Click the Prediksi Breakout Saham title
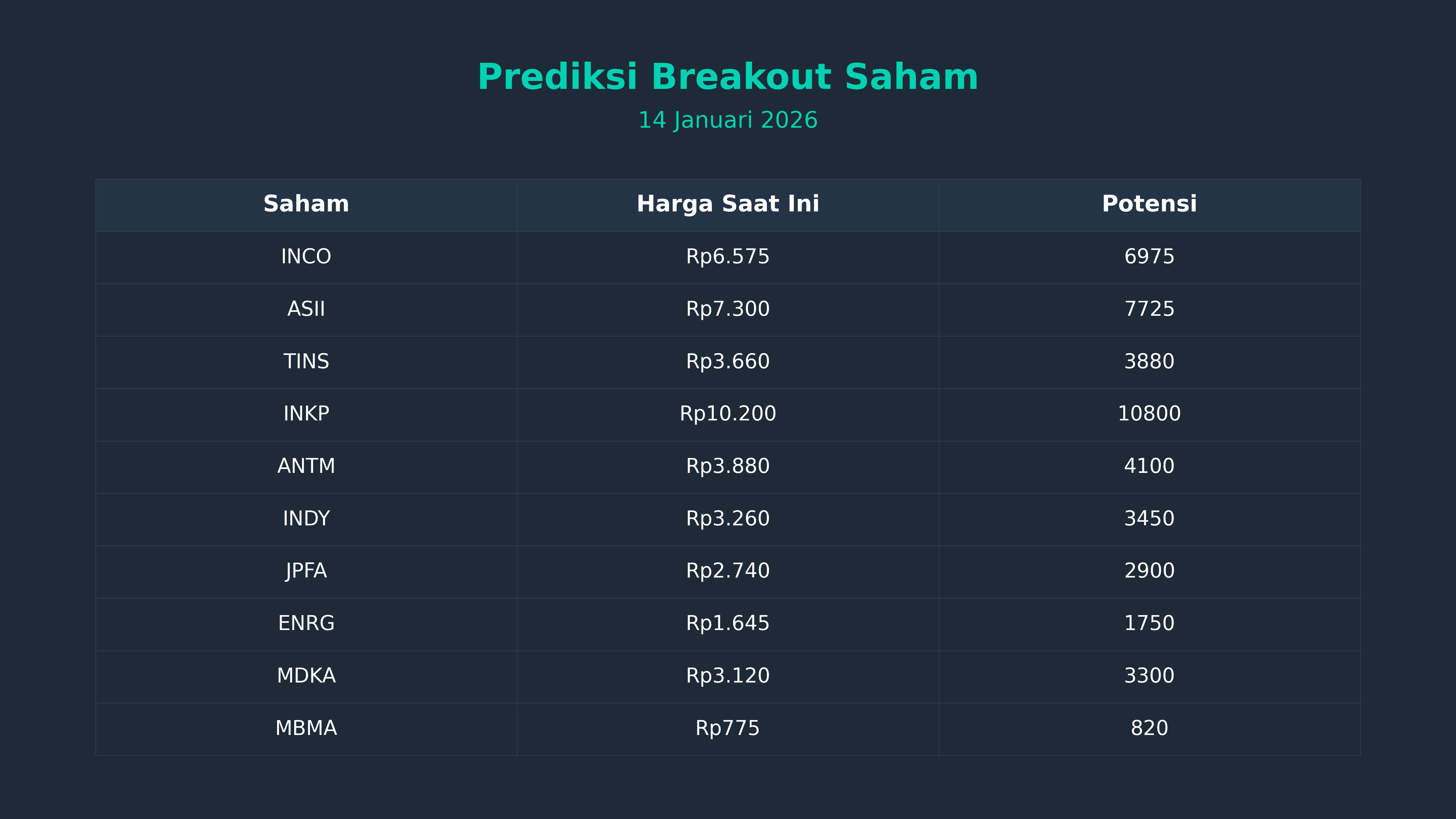The image size is (1456, 819). click(x=727, y=77)
